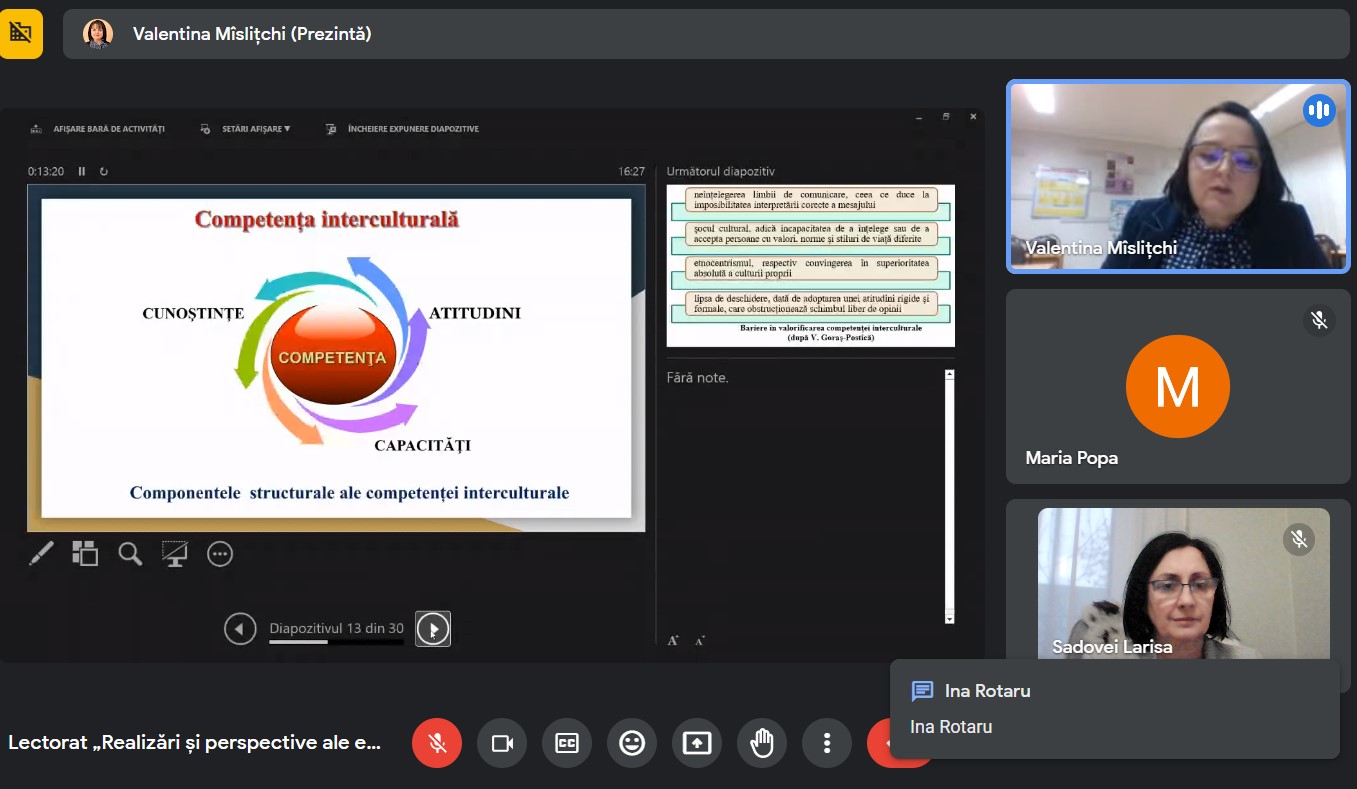Open the Setări Afișare dropdown

click(246, 129)
